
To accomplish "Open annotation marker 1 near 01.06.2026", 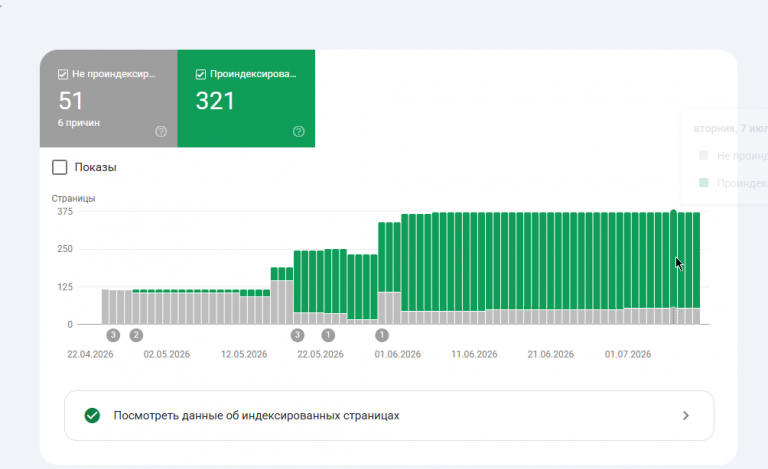I will point(382,335).
